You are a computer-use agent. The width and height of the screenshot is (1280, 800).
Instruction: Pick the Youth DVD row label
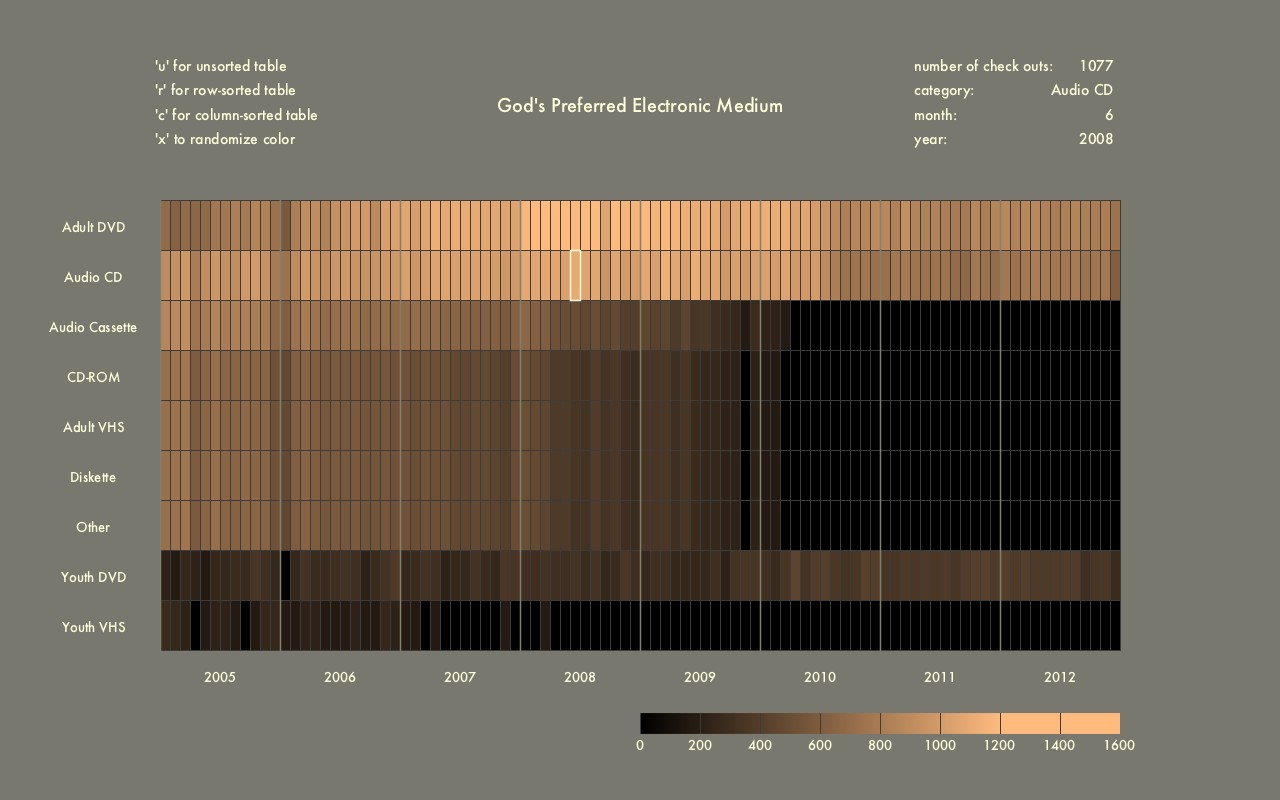click(93, 577)
